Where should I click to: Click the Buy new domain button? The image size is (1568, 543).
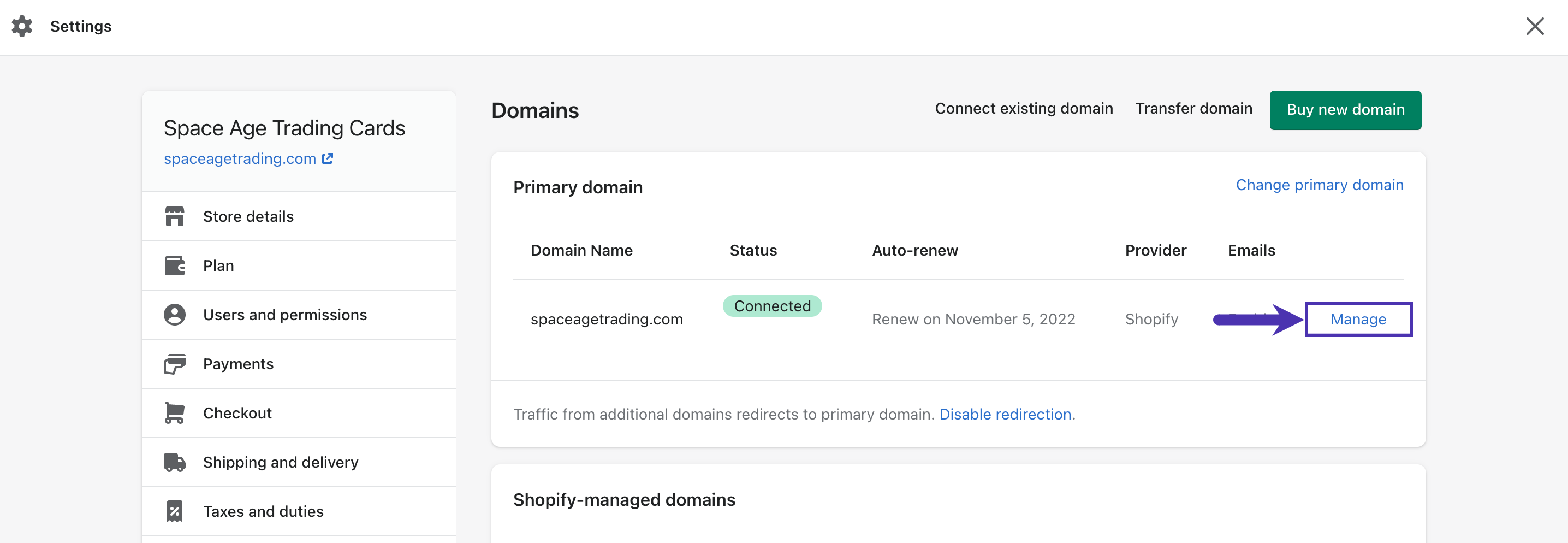pos(1345,110)
